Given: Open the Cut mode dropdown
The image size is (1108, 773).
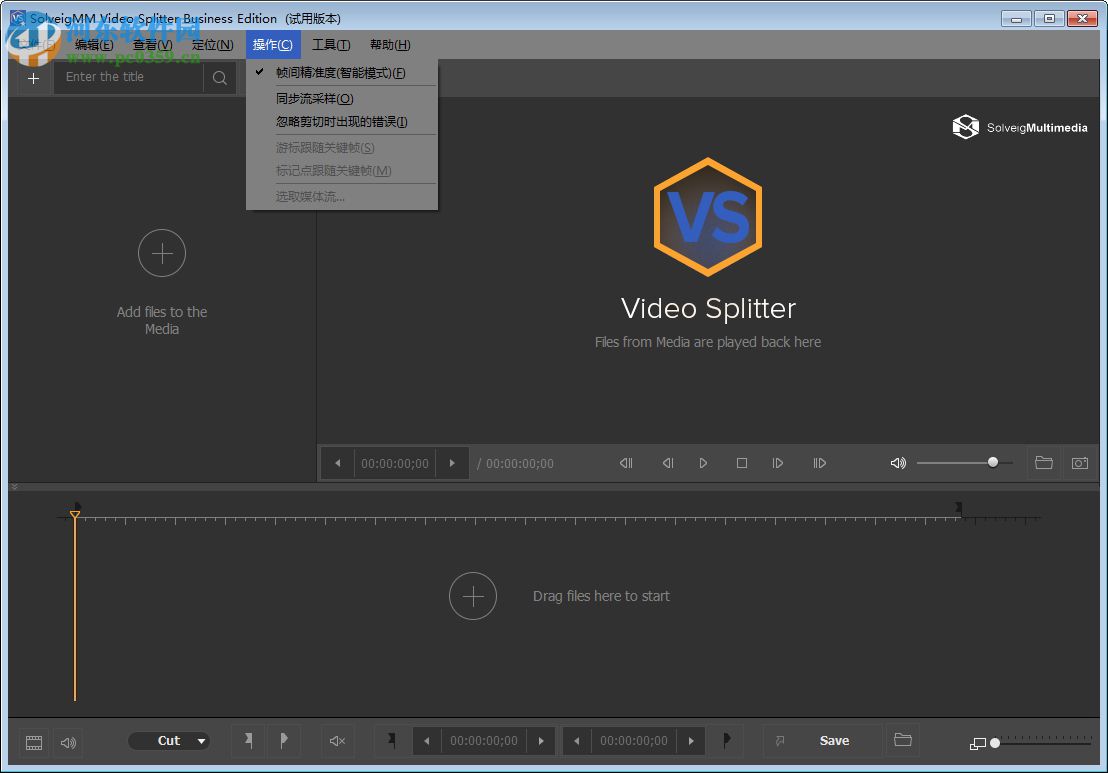Looking at the screenshot, I should [168, 740].
